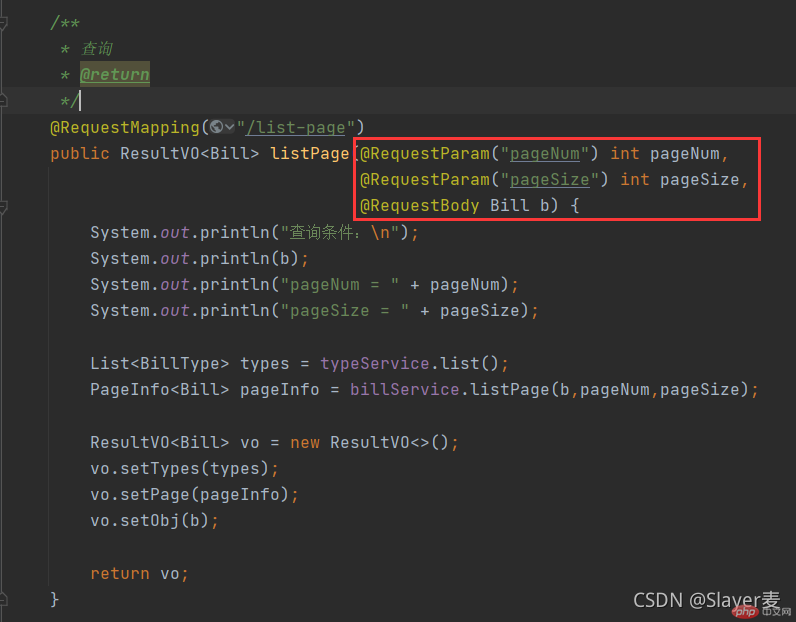Click the vo.setTypes(types); statement

point(184,468)
